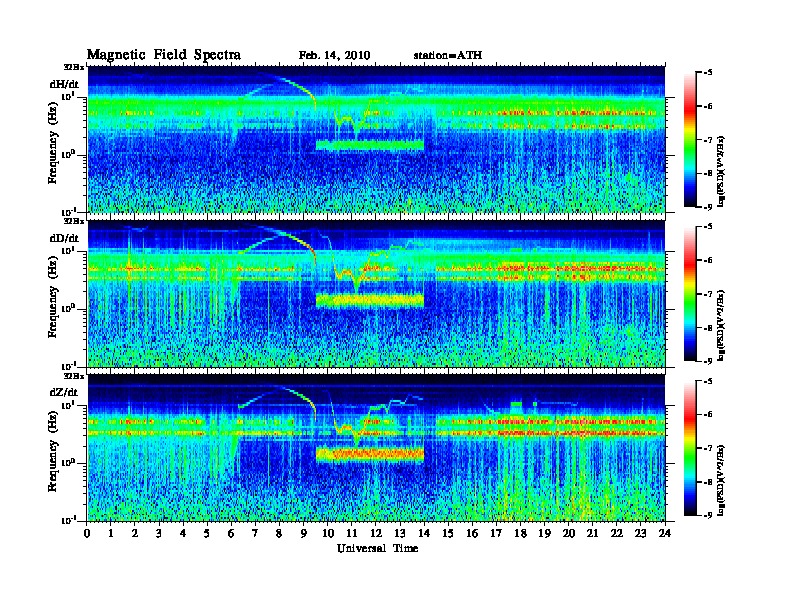Click hour 17 on the Universal Time axis
This screenshot has width=792, height=612.
click(496, 533)
